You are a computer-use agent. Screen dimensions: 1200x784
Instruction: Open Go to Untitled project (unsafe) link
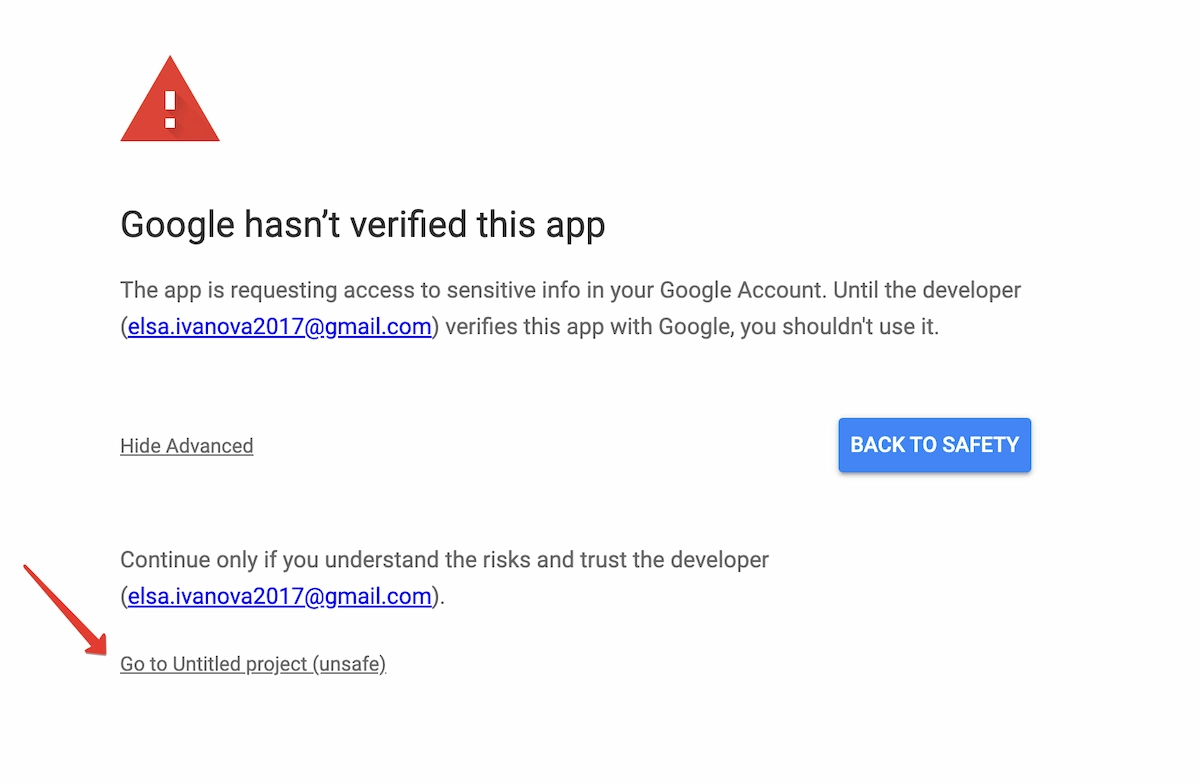point(253,664)
